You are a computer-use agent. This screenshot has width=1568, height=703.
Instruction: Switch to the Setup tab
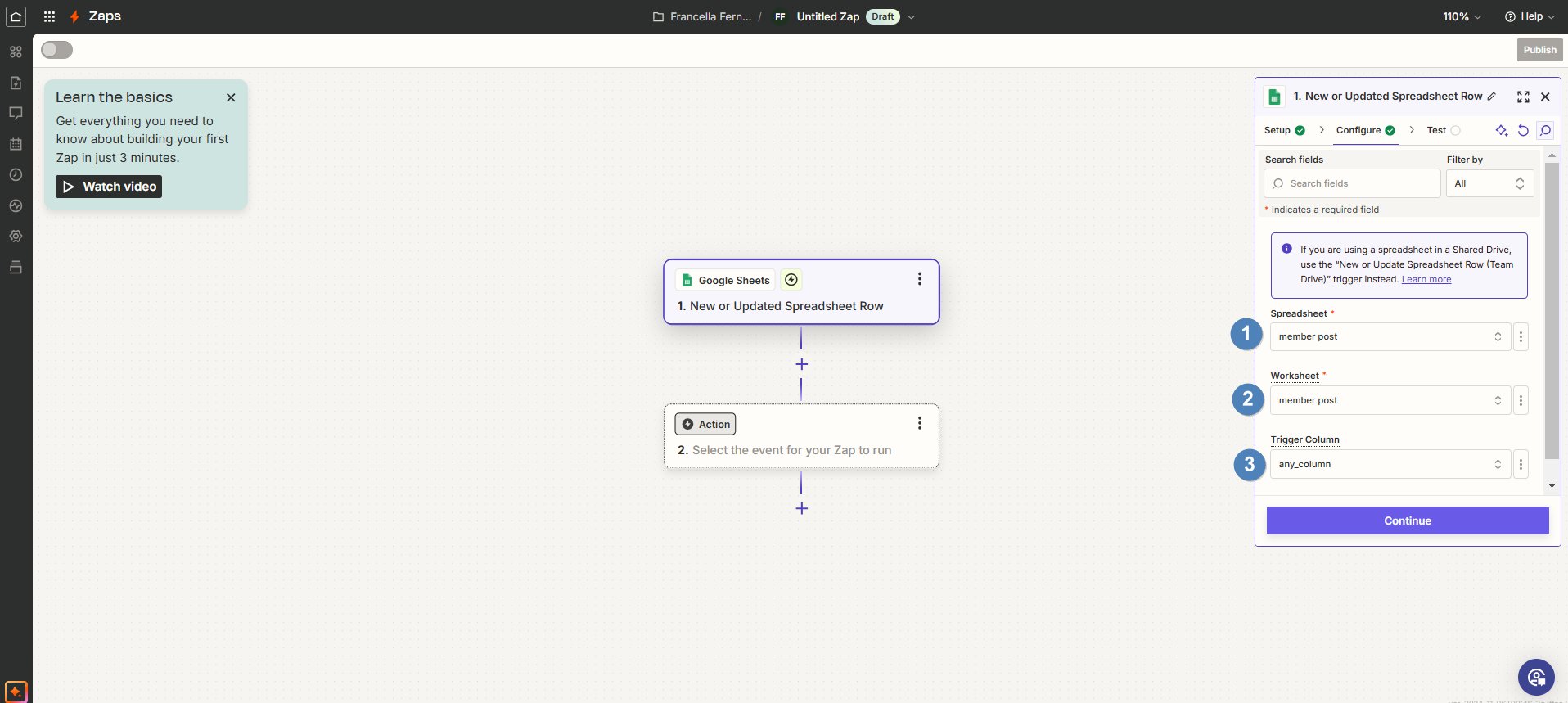pos(1284,130)
